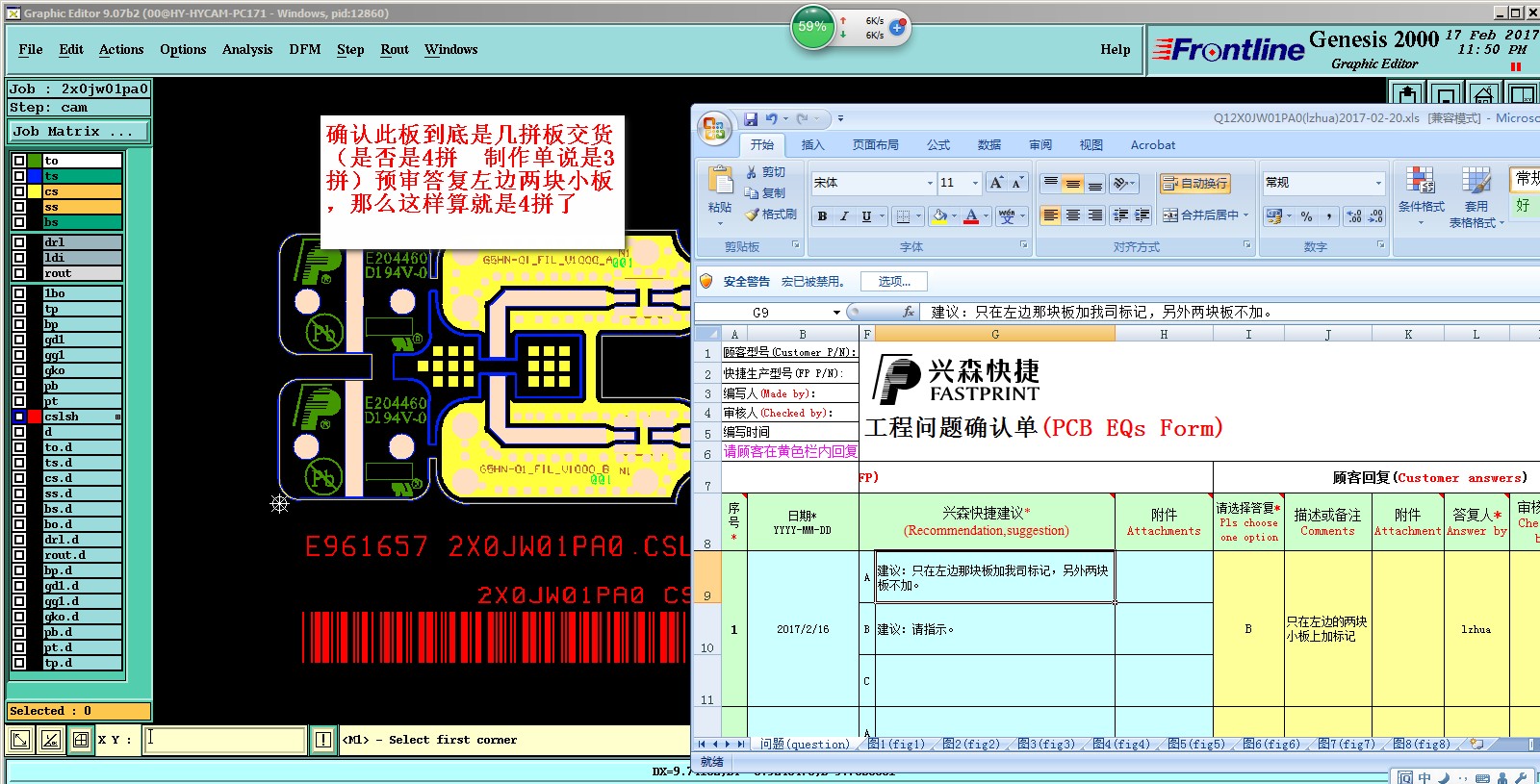Viewport: 1540px width, 784px height.
Task: Toggle visibility checkbox for layer 'ts'
Action: click(18, 176)
